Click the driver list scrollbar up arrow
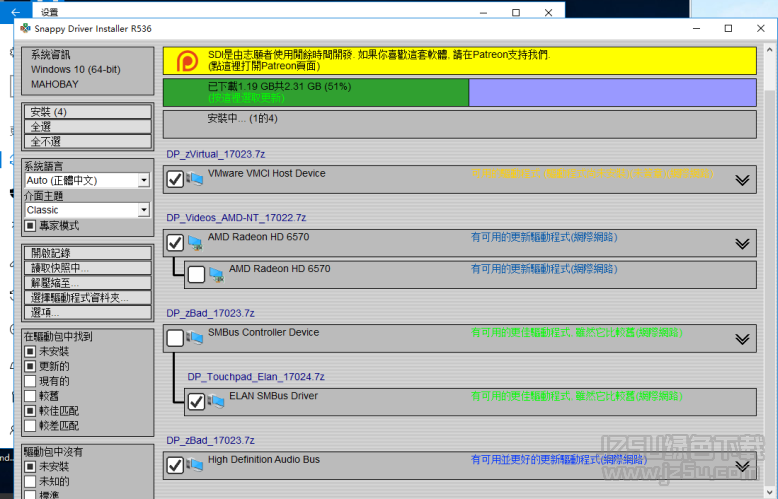Screen dimensions: 778x499 coord(770,50)
